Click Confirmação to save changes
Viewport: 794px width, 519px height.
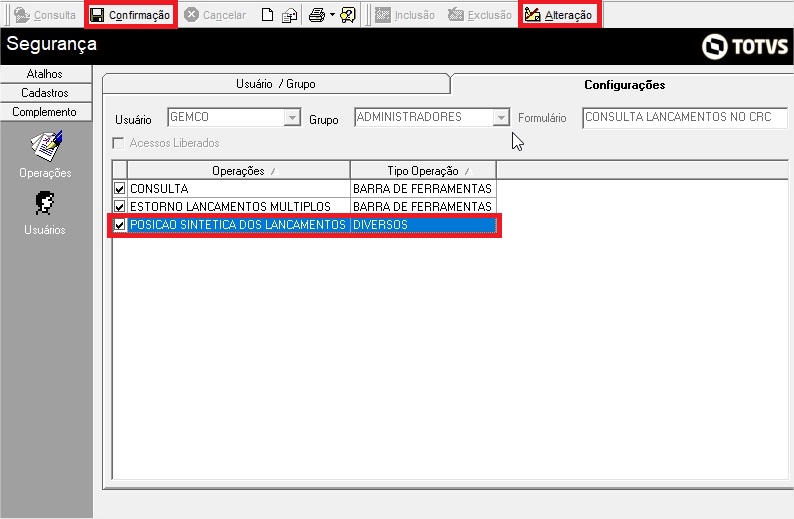click(x=131, y=15)
